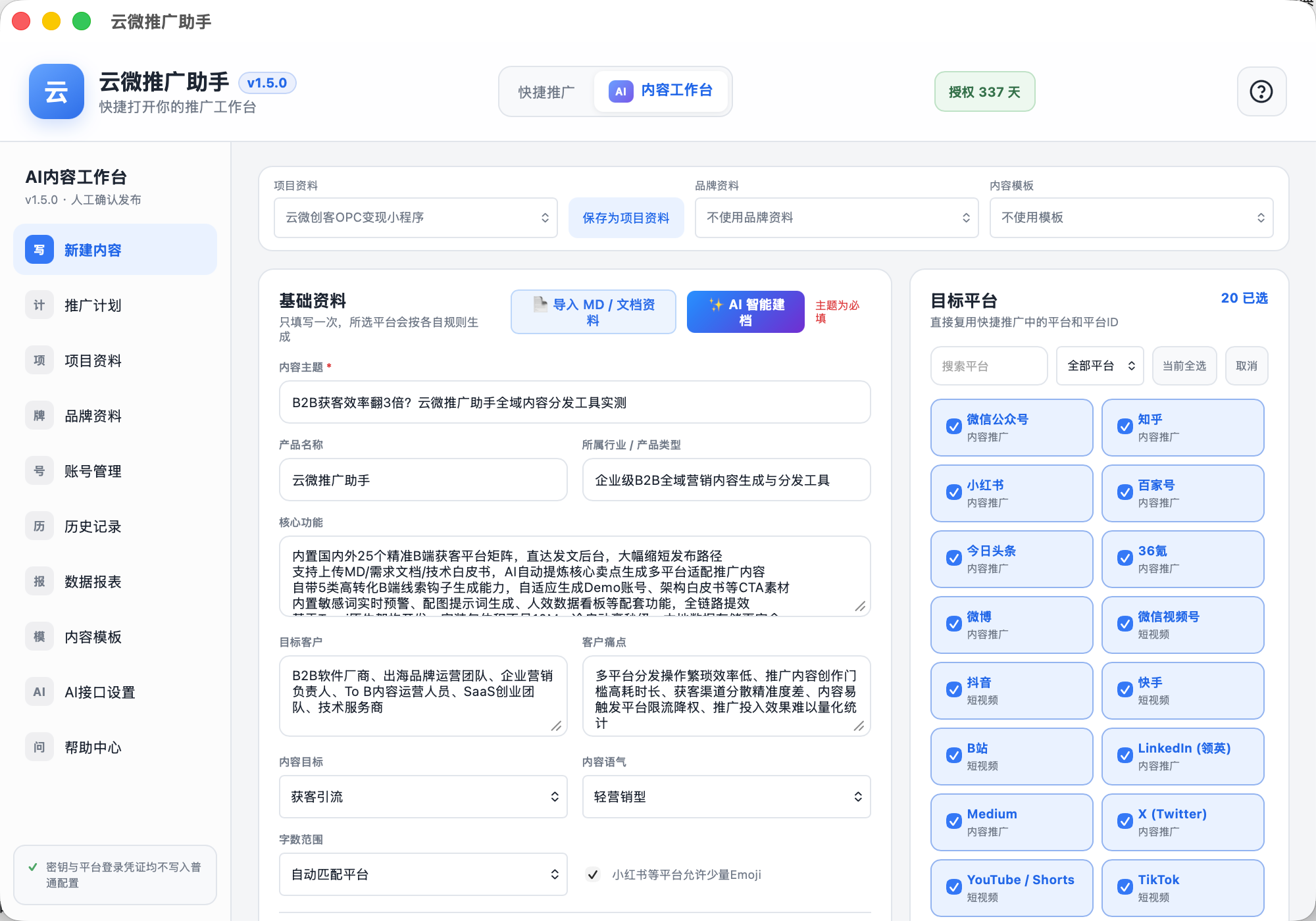Screen dimensions: 1316x921
Task: Open 内容模板 dropdown 不使用模板
Action: pyautogui.click(x=1131, y=218)
